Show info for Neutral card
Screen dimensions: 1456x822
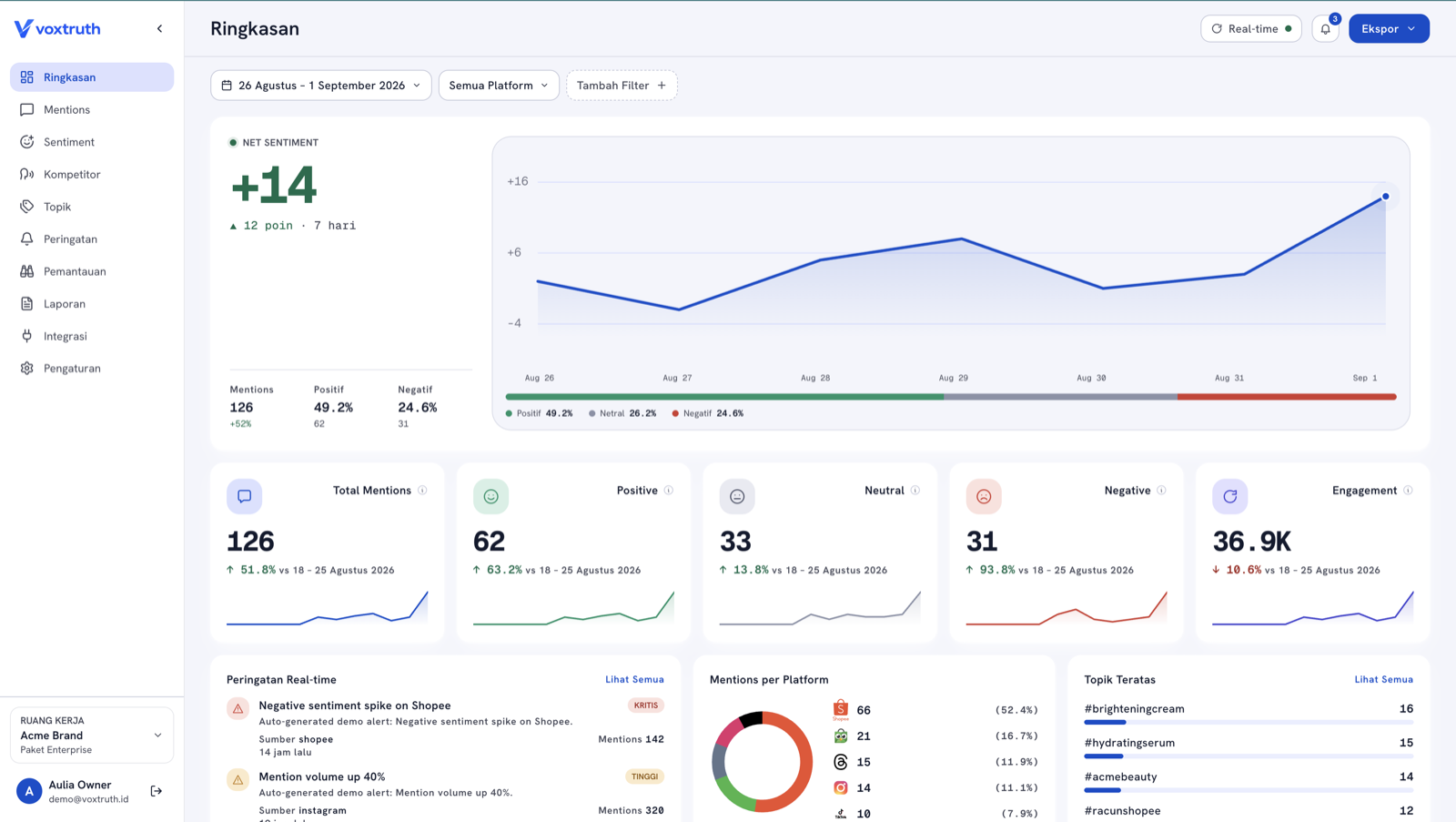[x=915, y=491]
